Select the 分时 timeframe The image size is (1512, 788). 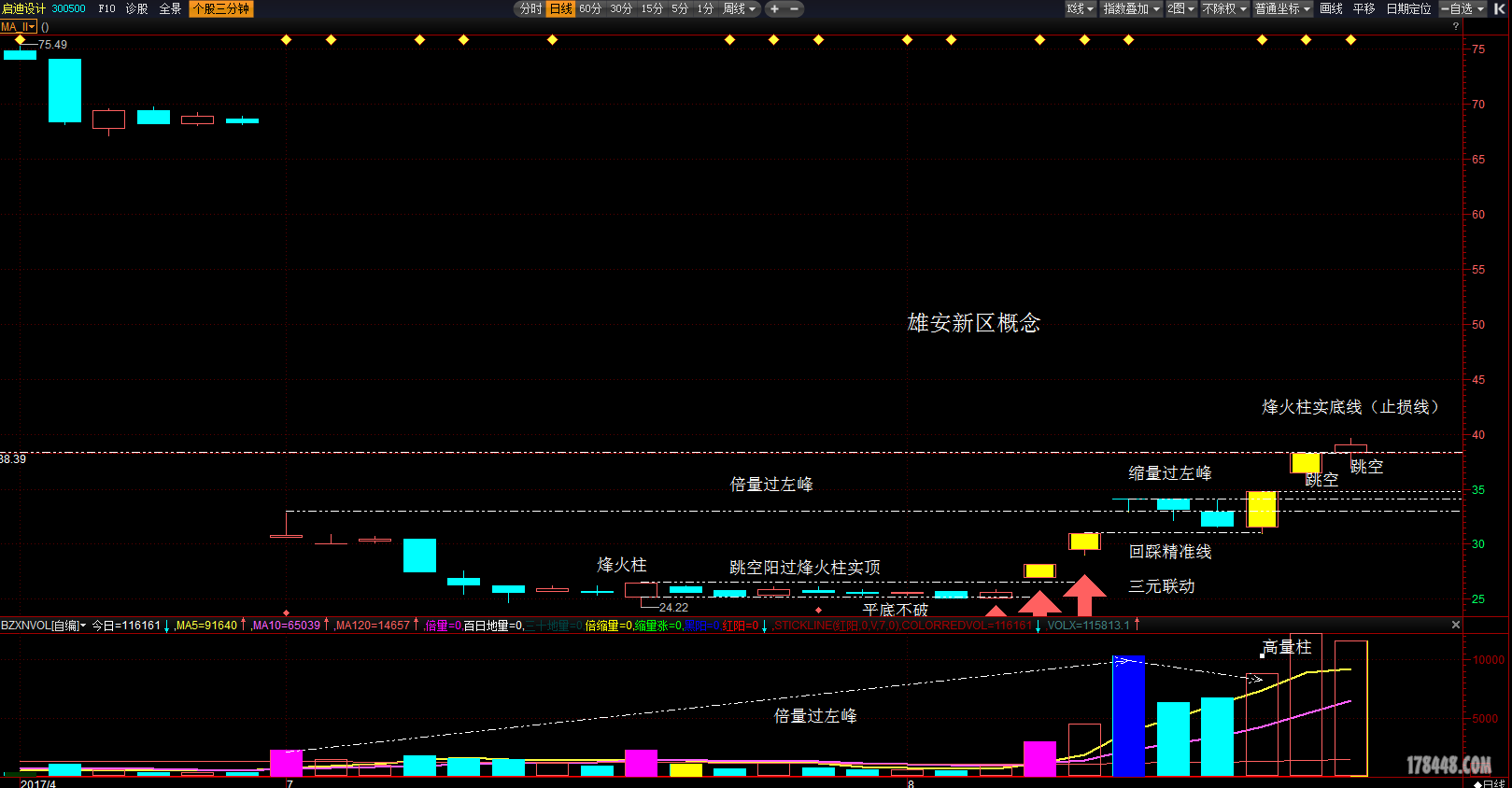[530, 8]
